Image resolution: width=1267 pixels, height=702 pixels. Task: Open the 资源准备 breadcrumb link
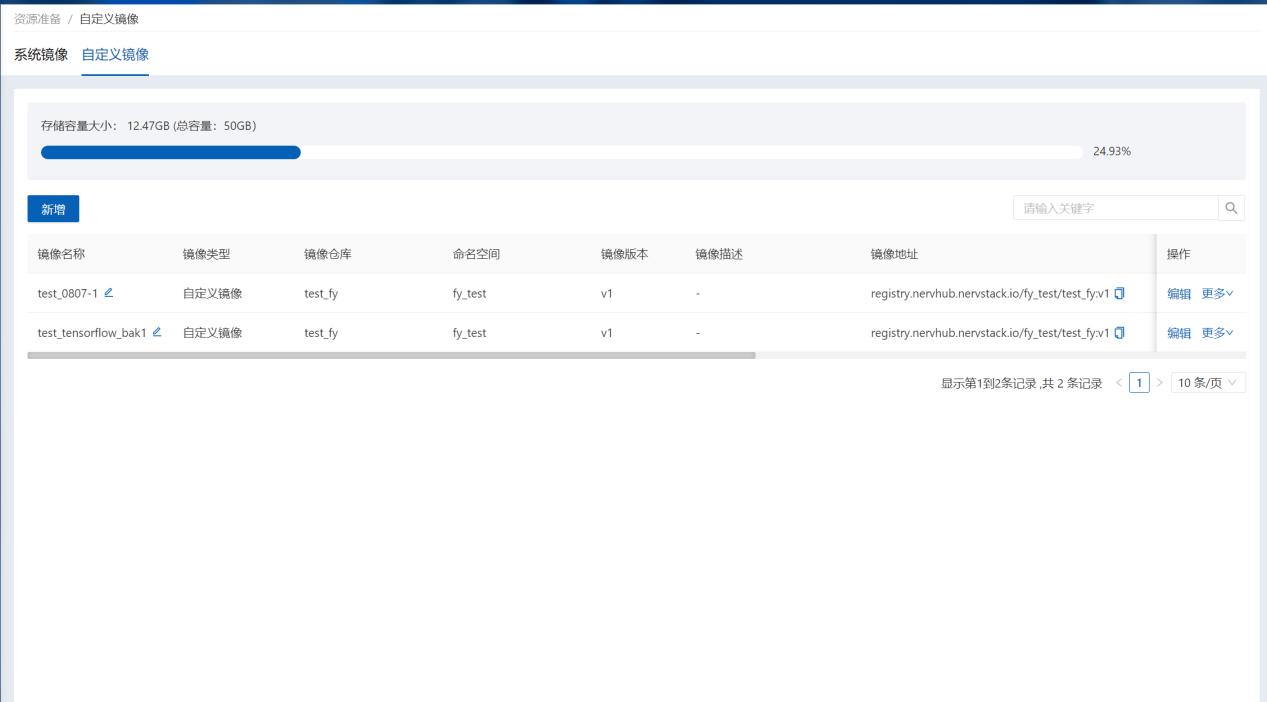37,19
